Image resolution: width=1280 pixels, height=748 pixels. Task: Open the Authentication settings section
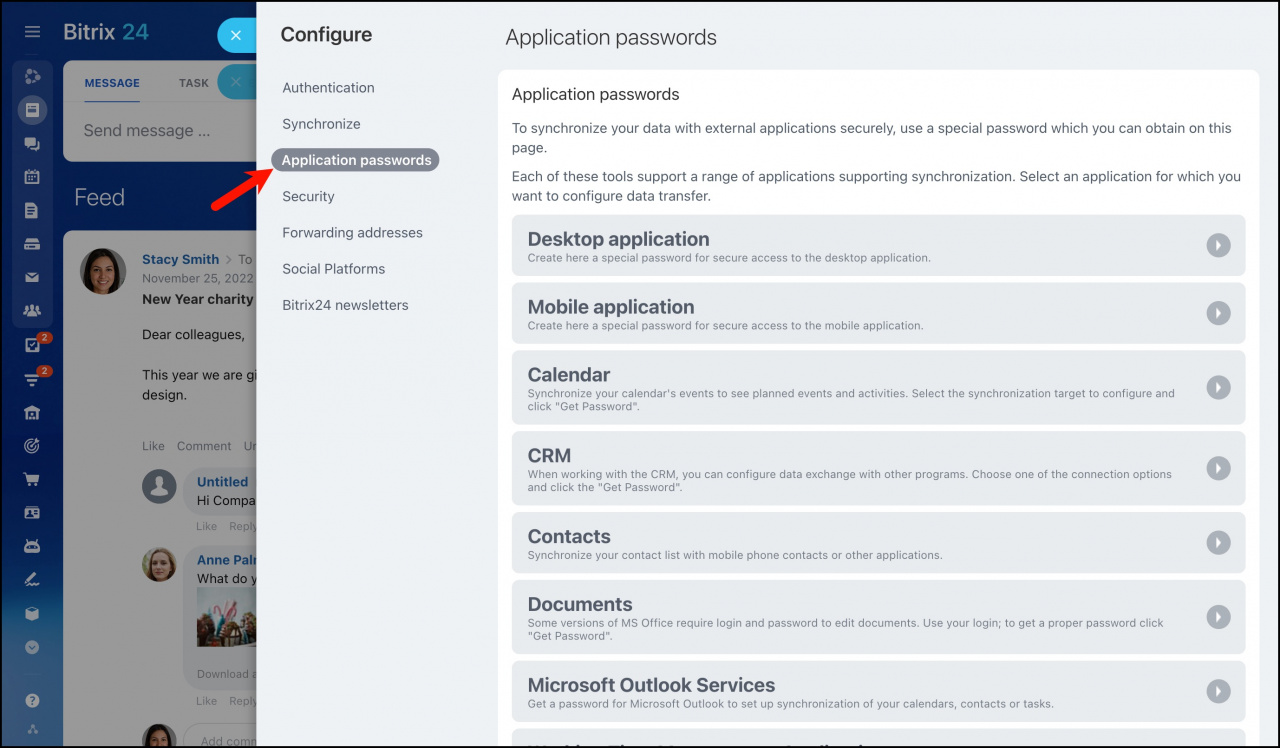328,88
